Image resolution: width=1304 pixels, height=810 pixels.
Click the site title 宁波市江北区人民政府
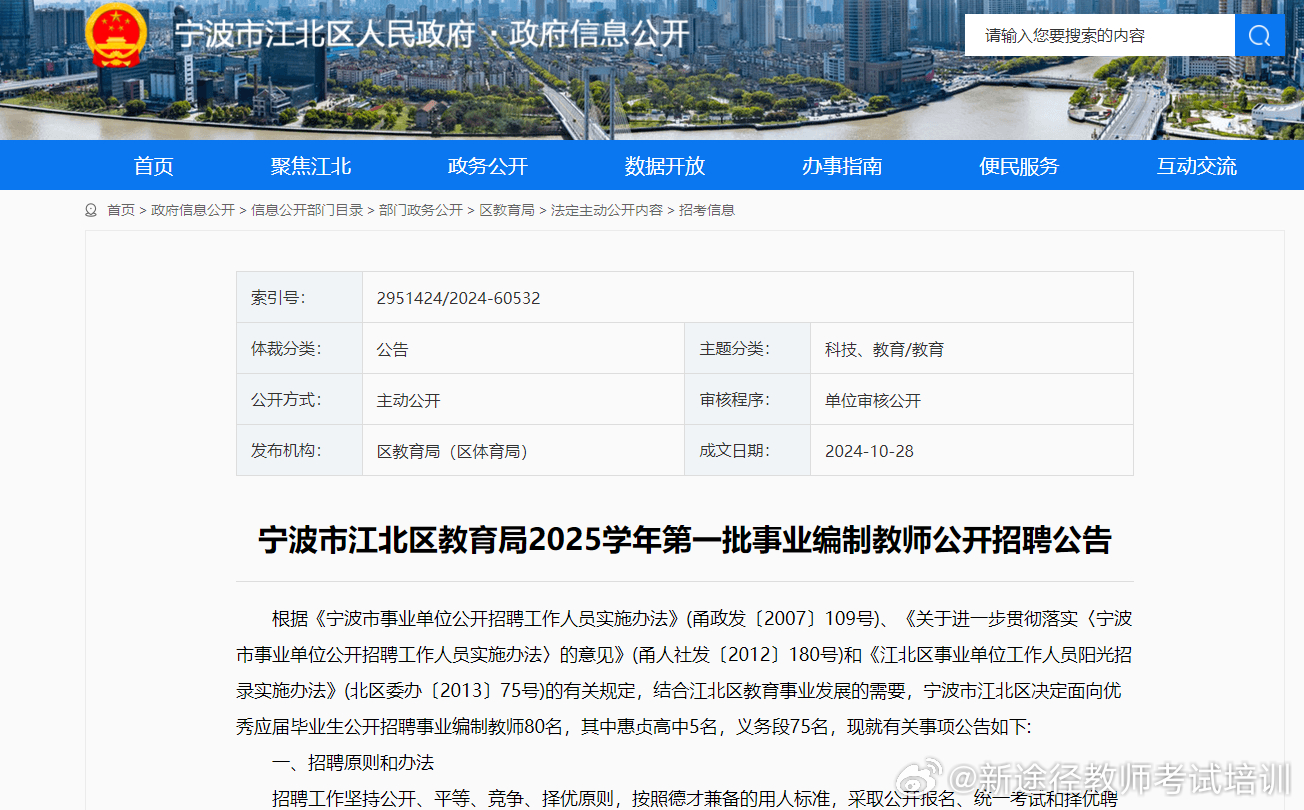tap(324, 34)
